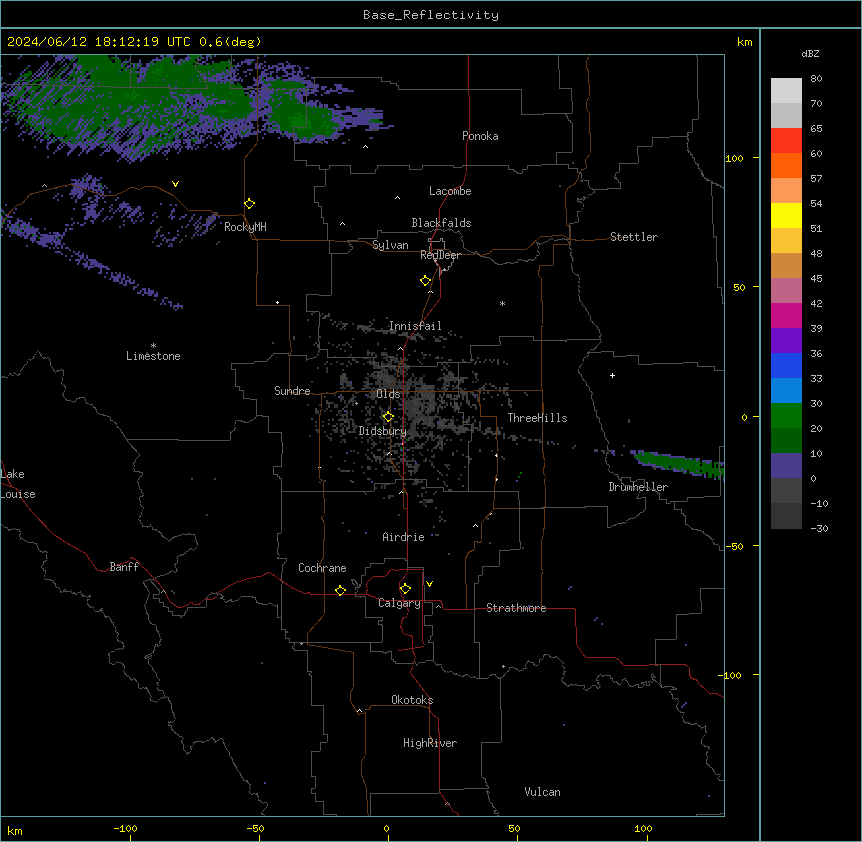Click the Innisfail city label
This screenshot has height=842, width=862.
(415, 326)
